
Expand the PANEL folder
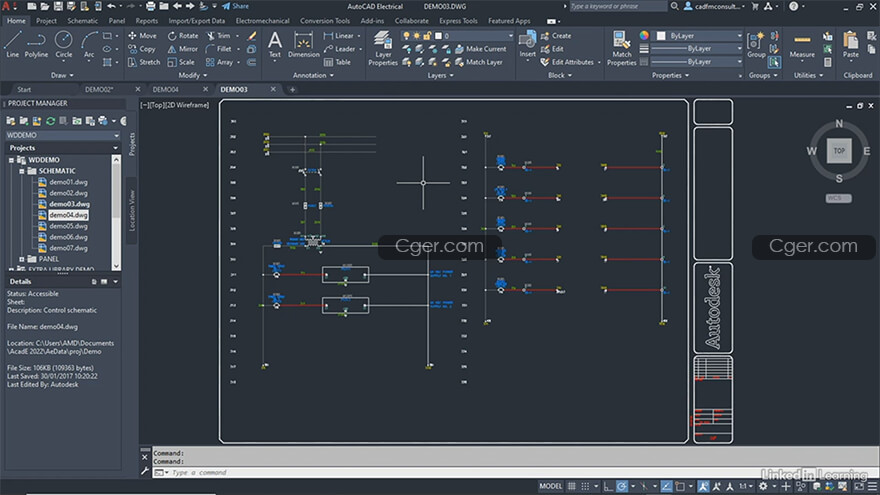point(22,259)
